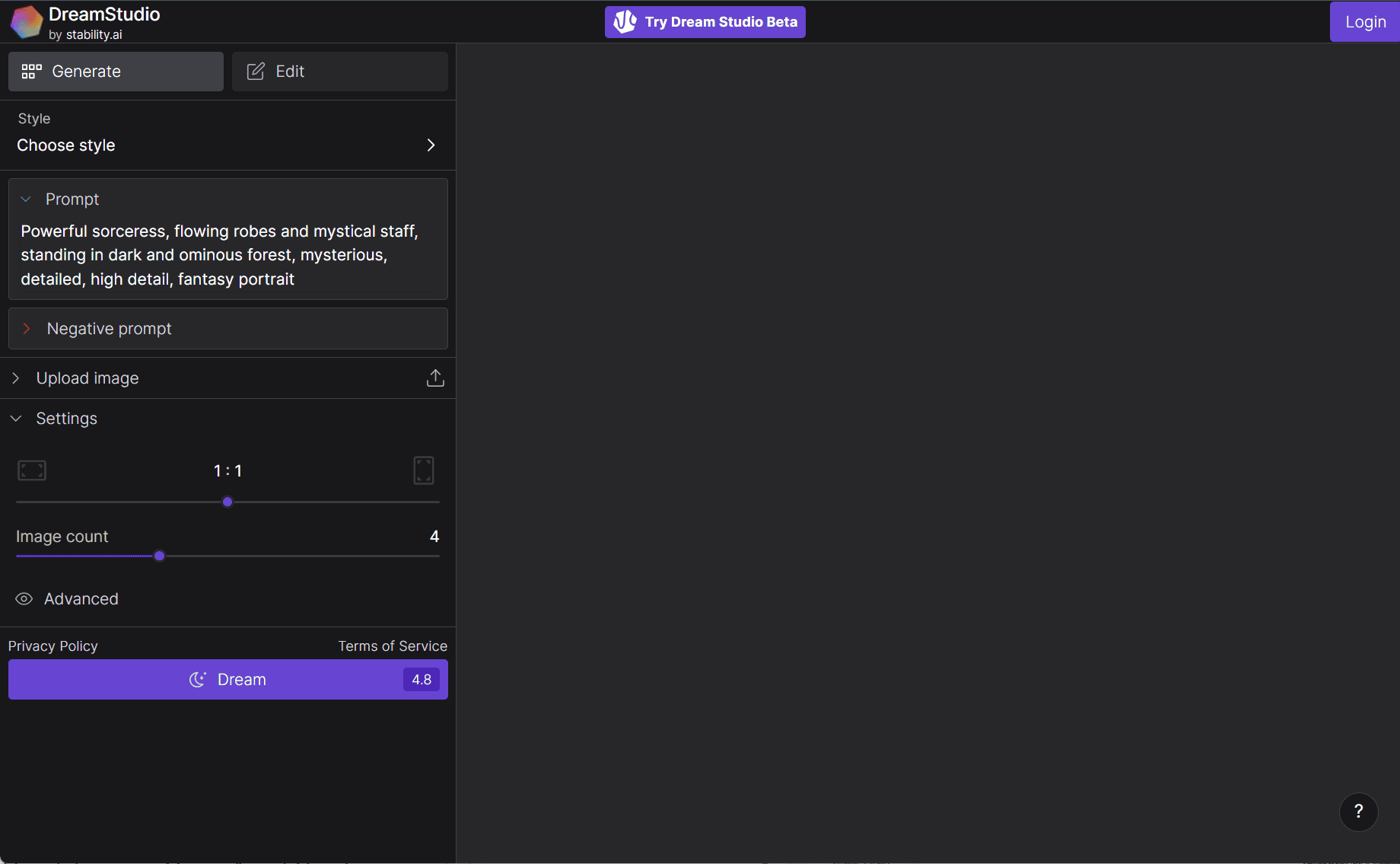Click the upload arrow icon
1400x864 pixels.
[435, 378]
